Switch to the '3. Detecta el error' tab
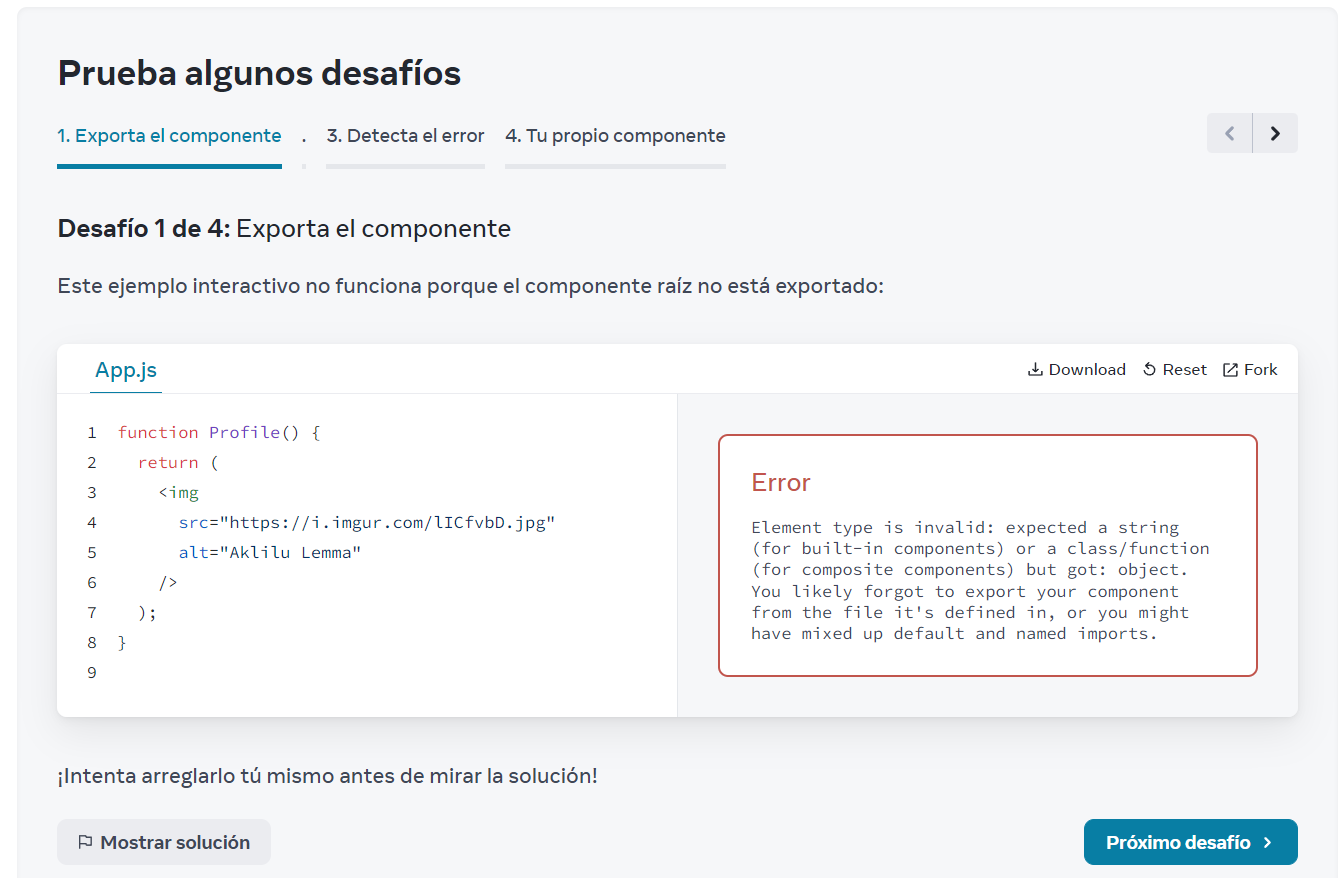The image size is (1342, 878). pos(405,135)
